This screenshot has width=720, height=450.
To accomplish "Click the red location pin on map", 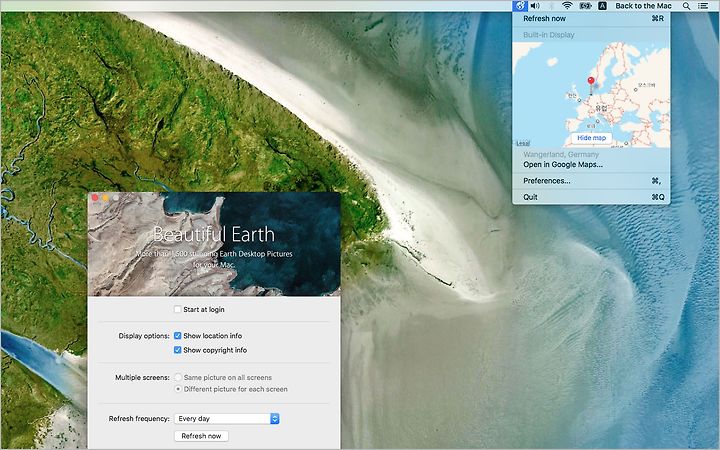I will pyautogui.click(x=591, y=82).
